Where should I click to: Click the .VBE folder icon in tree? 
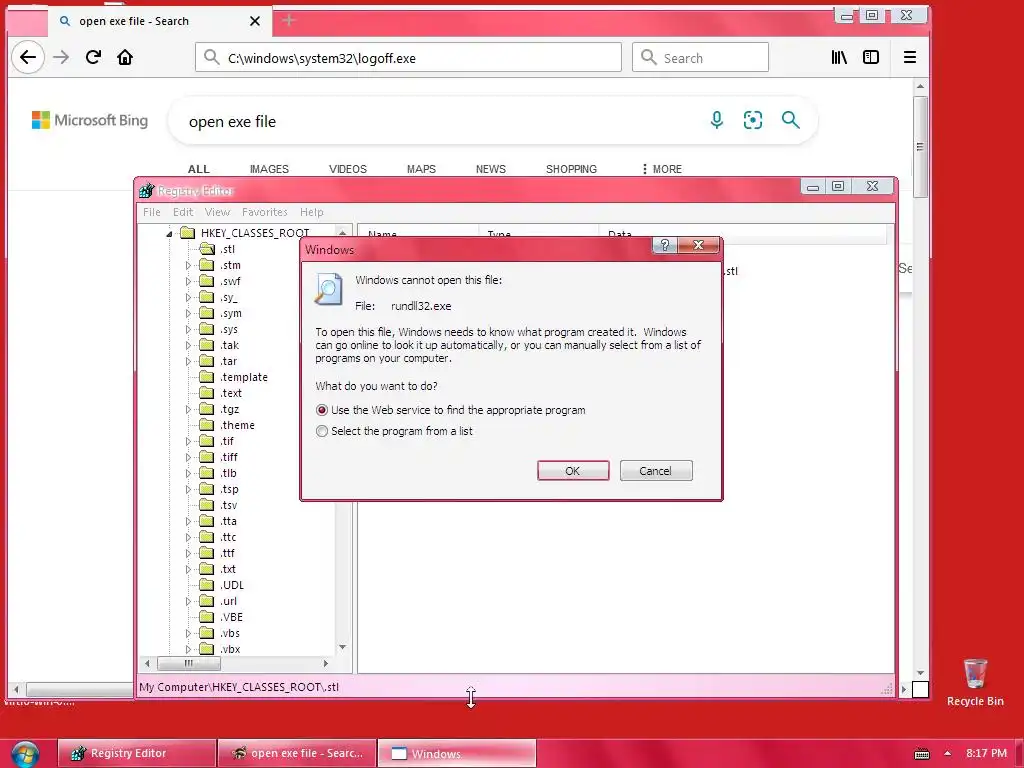tap(206, 617)
